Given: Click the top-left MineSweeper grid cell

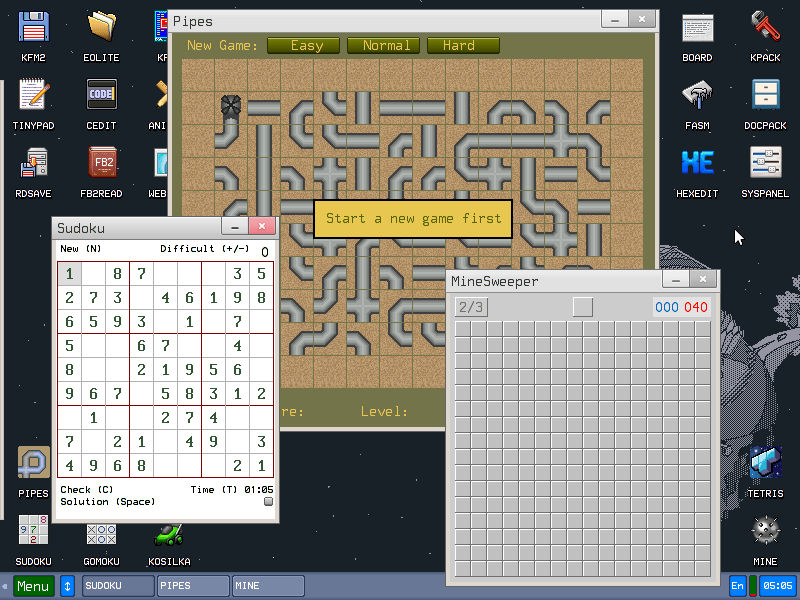Looking at the screenshot, I should click(x=463, y=329).
